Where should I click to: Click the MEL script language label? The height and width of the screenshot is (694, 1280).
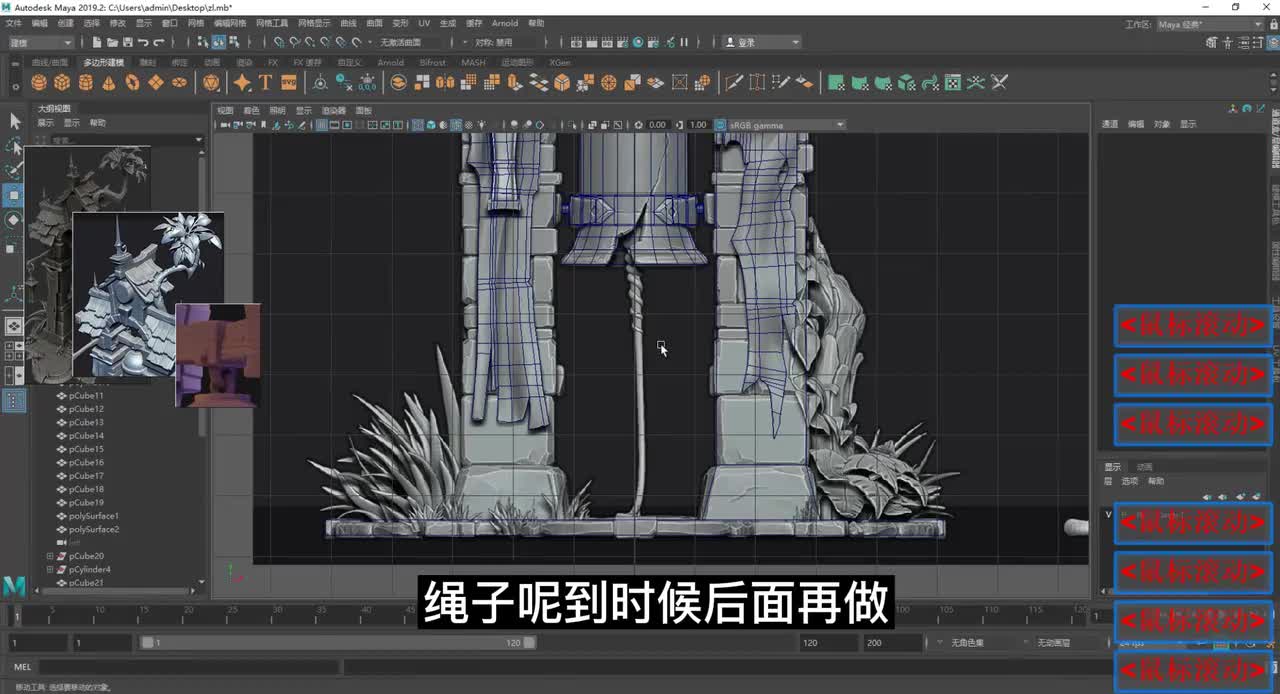(22, 667)
